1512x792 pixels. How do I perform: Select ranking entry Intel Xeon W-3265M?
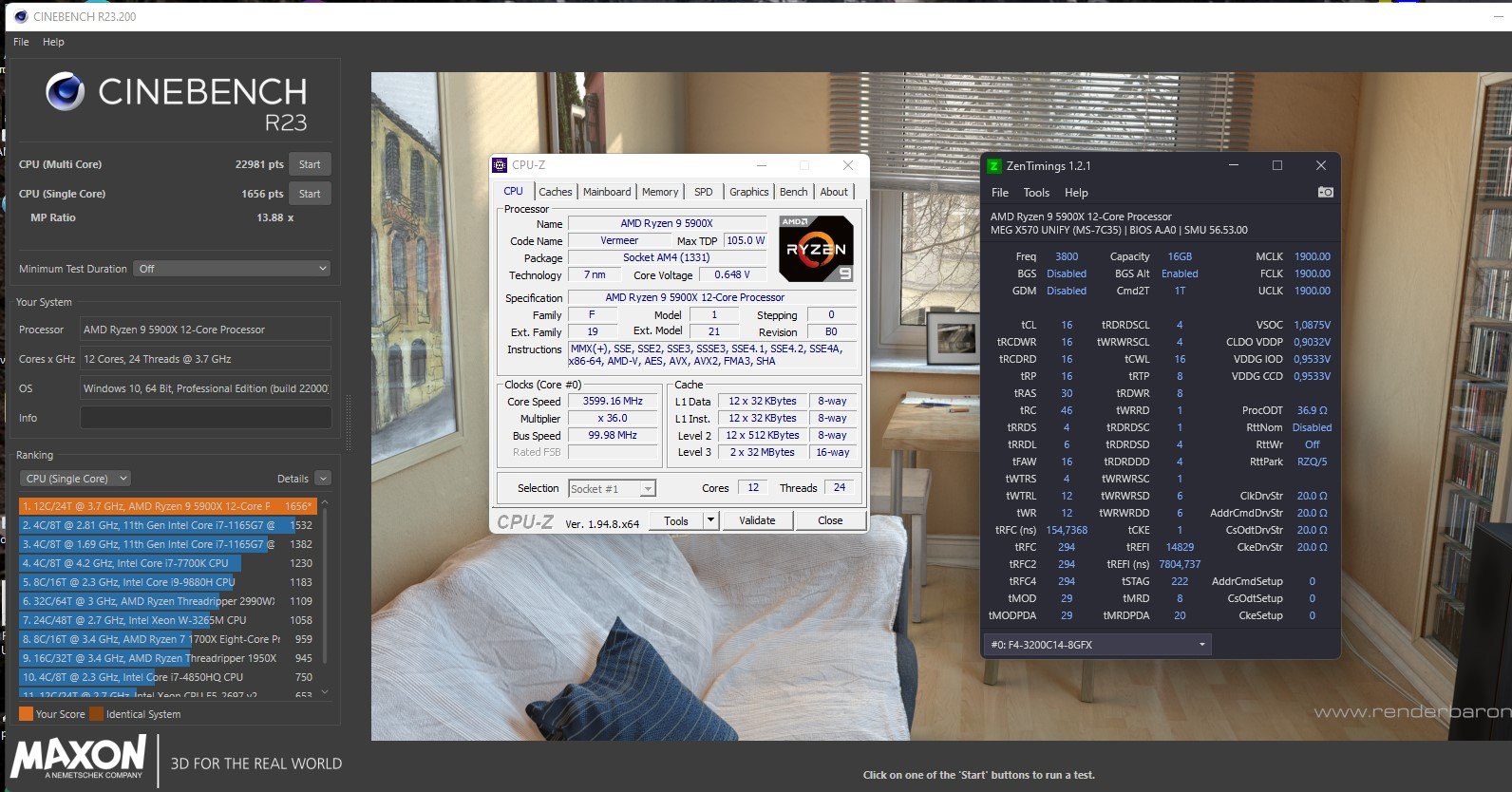(x=167, y=620)
